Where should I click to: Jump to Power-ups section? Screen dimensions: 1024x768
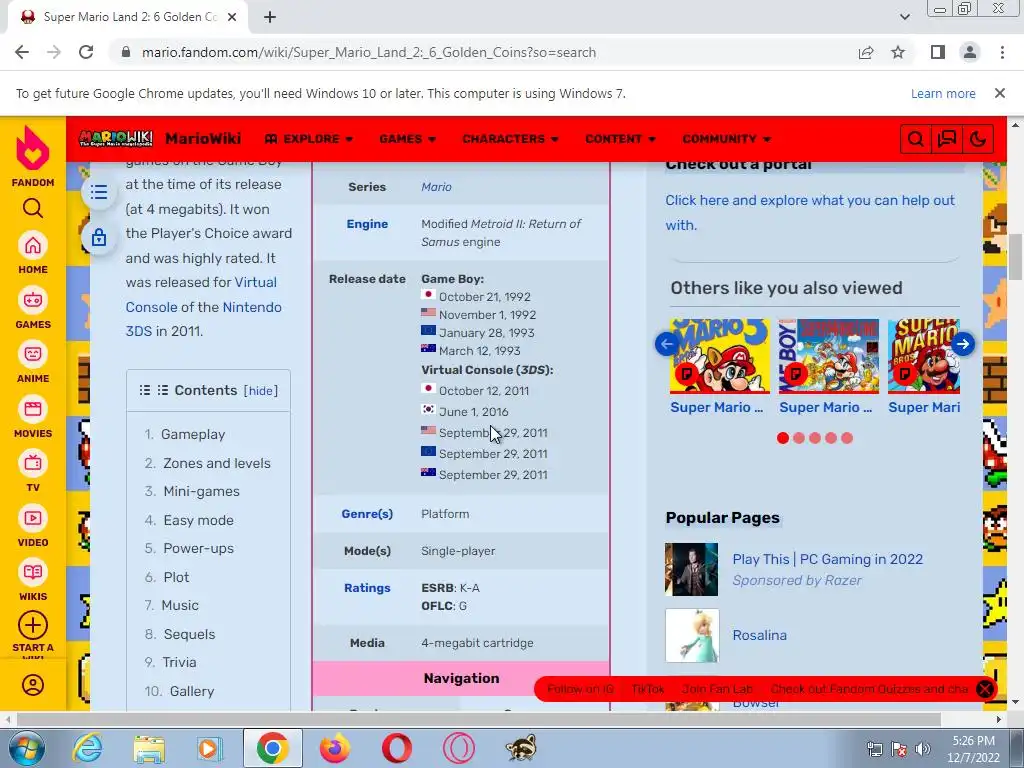tap(199, 549)
